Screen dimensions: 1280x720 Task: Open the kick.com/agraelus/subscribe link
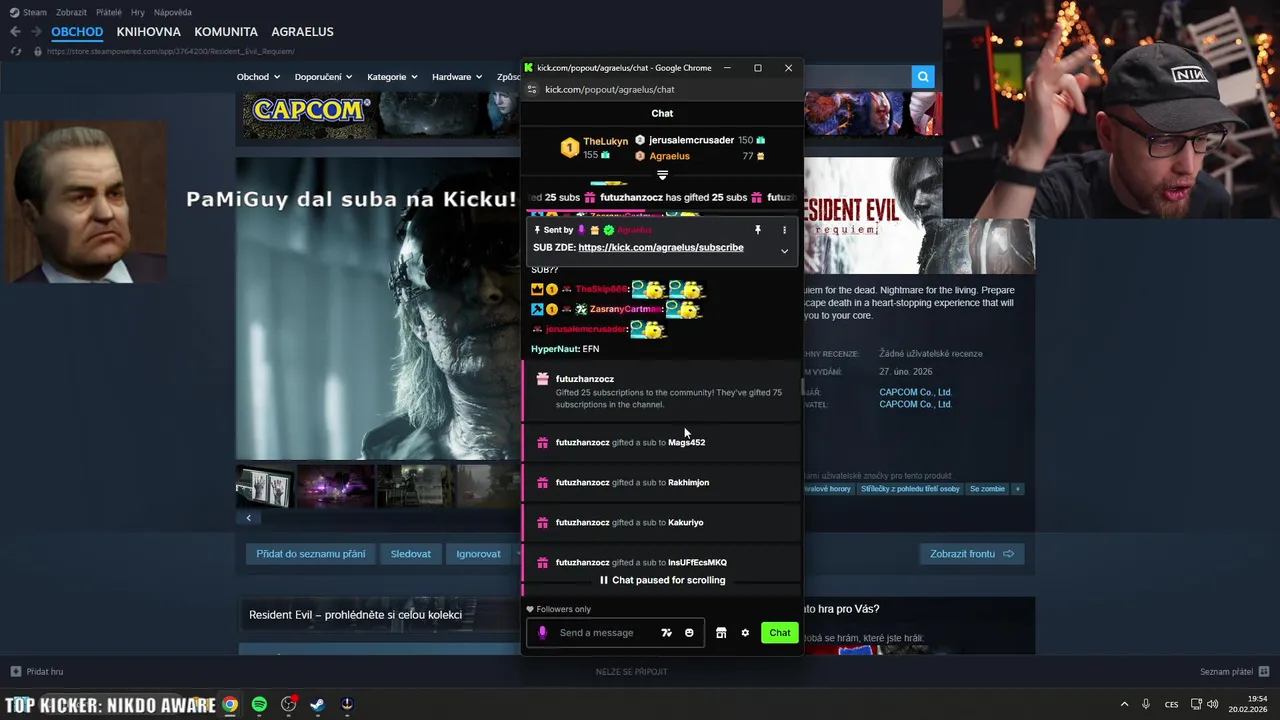[661, 247]
